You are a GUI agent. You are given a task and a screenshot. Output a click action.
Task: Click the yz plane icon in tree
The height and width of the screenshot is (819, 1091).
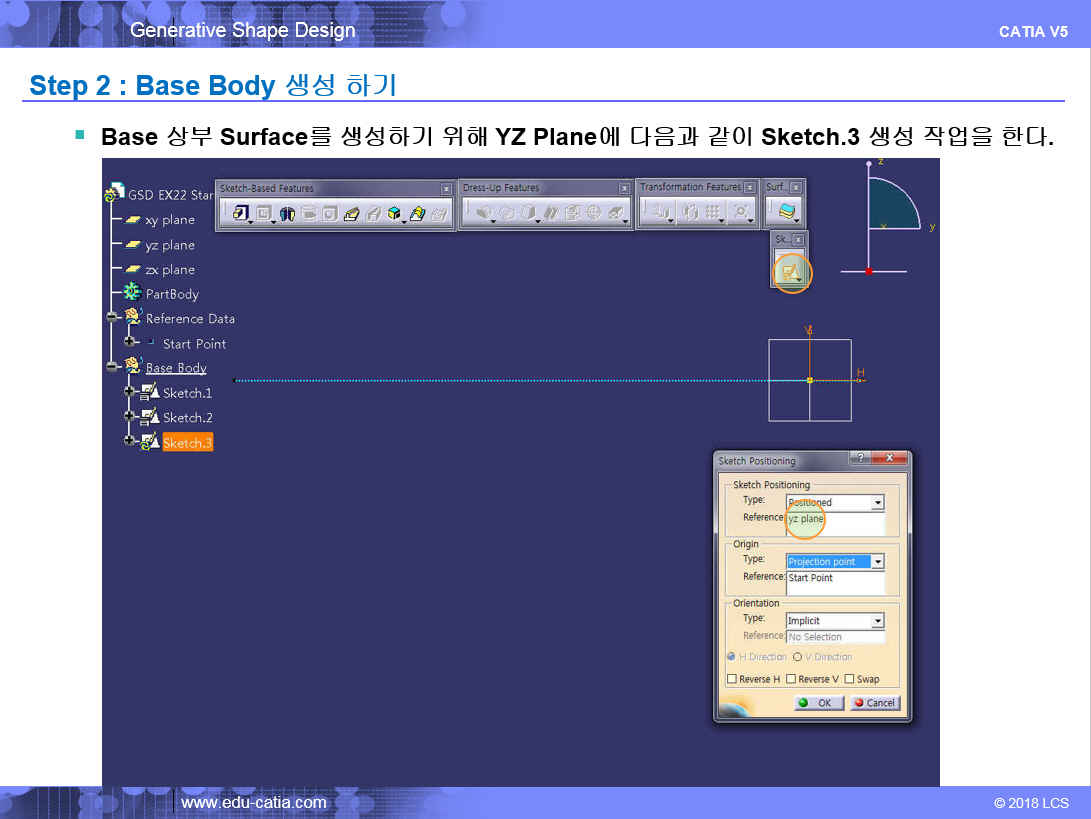[131, 245]
